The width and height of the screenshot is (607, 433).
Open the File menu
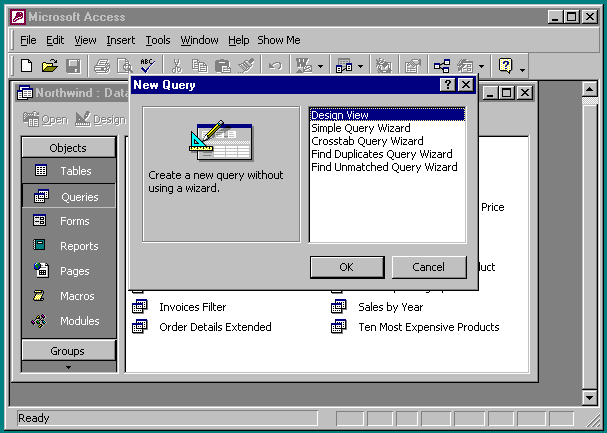click(28, 40)
